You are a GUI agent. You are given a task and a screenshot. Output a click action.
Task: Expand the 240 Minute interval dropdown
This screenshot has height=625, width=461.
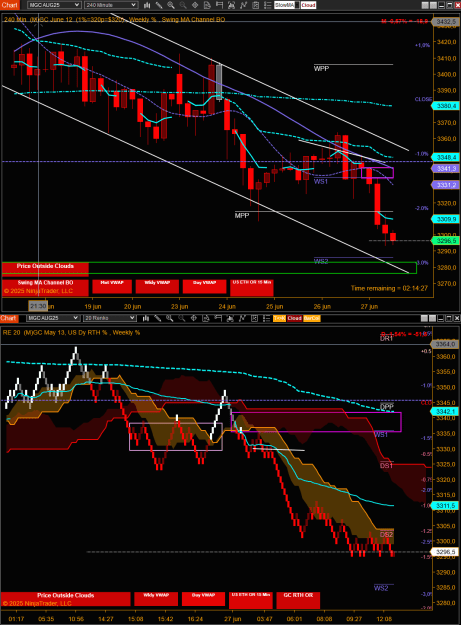pyautogui.click(x=111, y=5)
